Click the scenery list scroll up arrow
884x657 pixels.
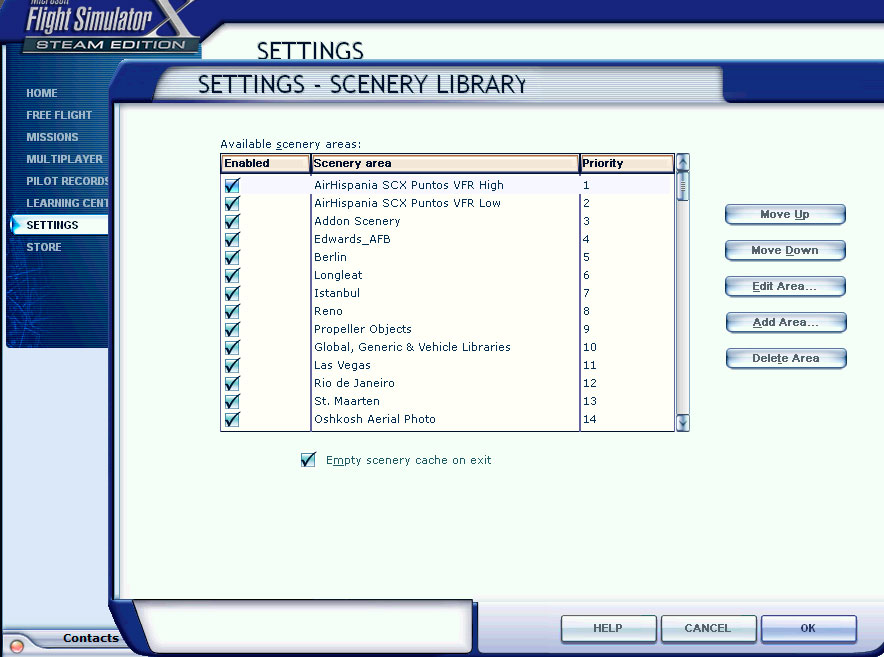click(682, 163)
